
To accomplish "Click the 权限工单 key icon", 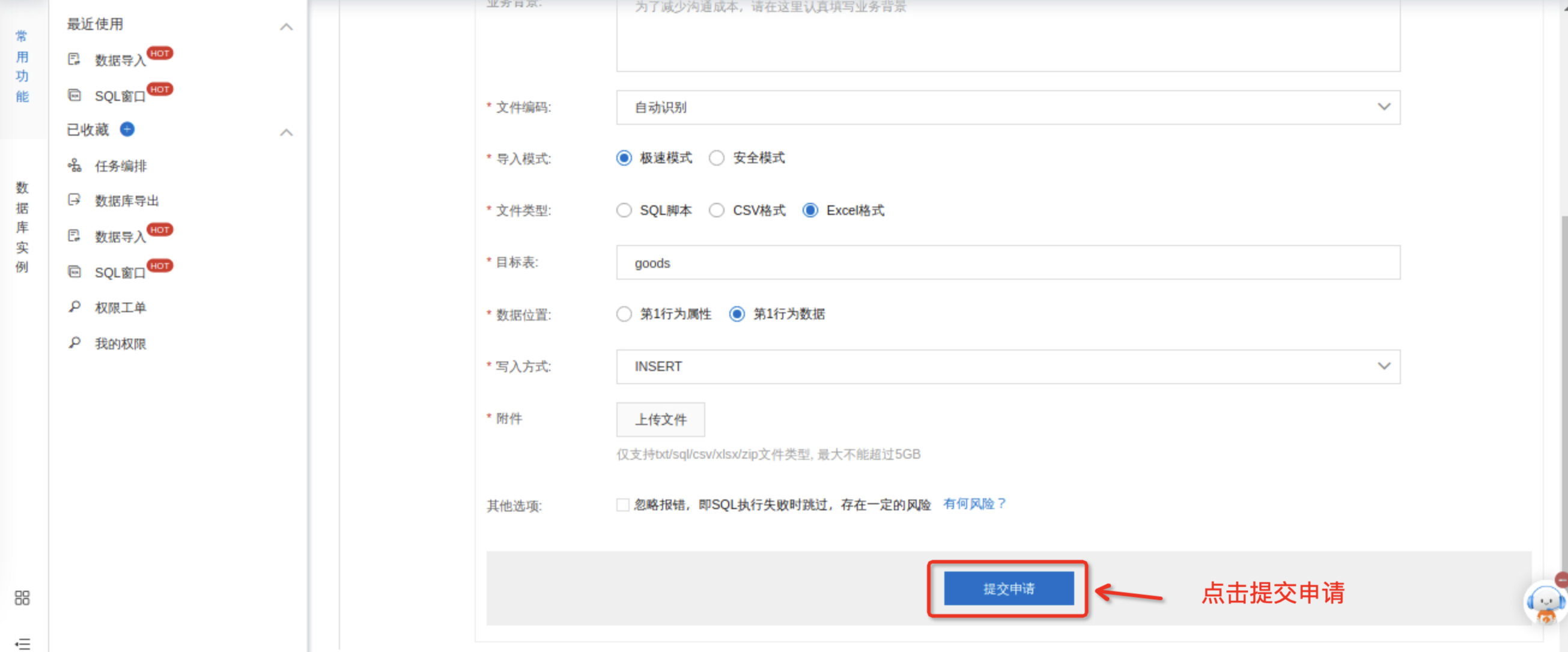I will 74,307.
